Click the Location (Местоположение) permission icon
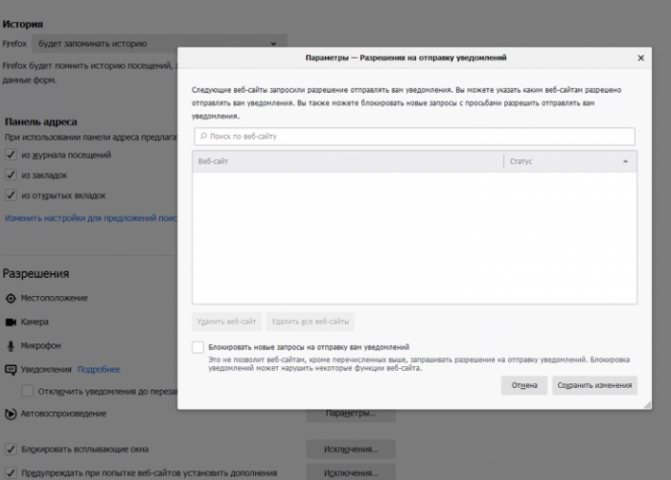This screenshot has height=480, width=671. [11, 298]
